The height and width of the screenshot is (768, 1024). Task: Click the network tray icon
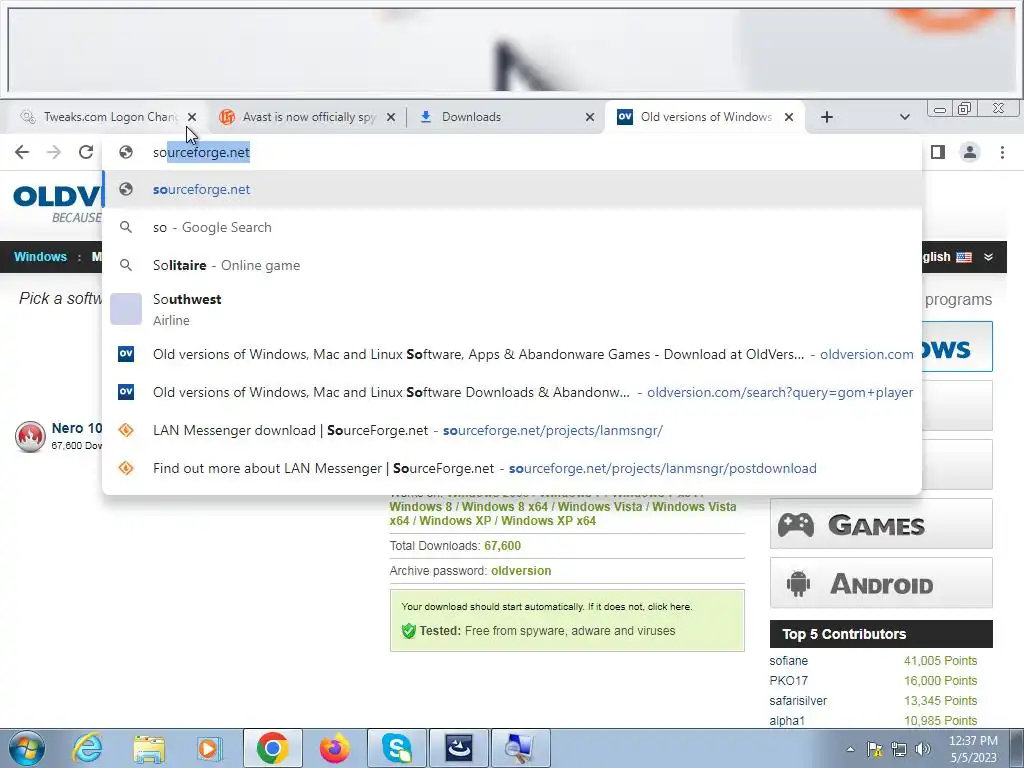click(899, 749)
